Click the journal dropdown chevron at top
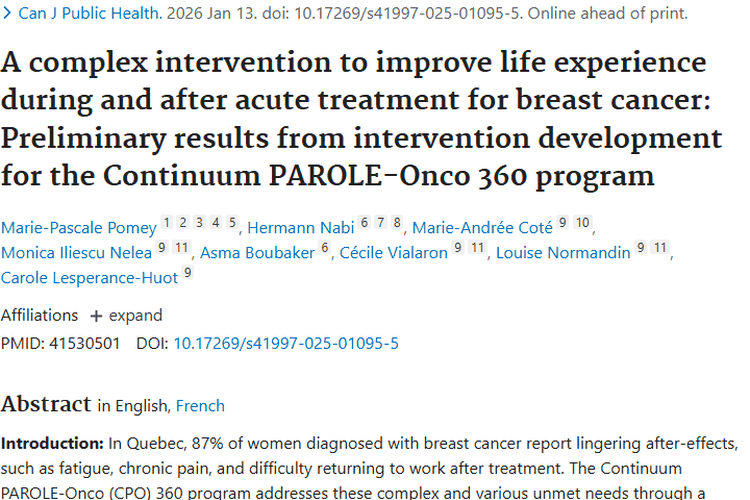750x500 pixels. [8, 15]
